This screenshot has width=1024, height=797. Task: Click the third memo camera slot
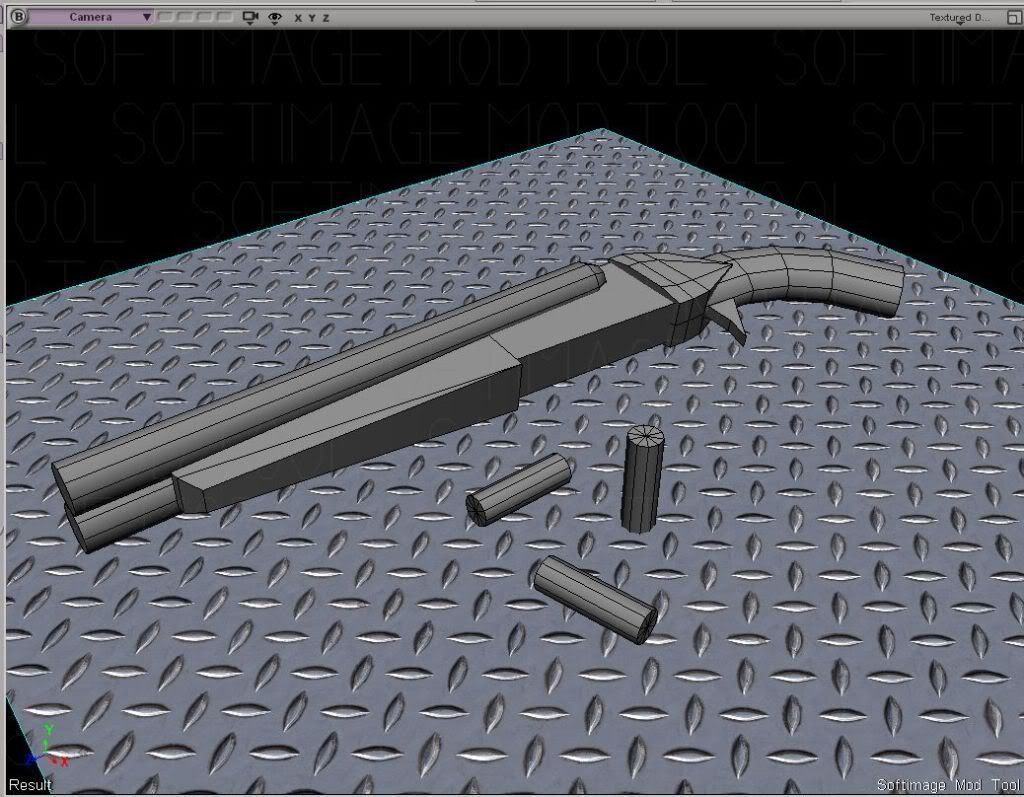[205, 17]
